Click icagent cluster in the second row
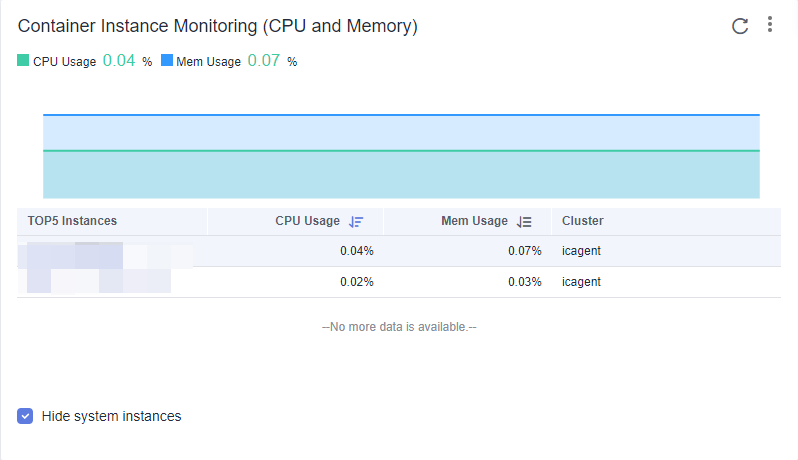 pyautogui.click(x=581, y=282)
